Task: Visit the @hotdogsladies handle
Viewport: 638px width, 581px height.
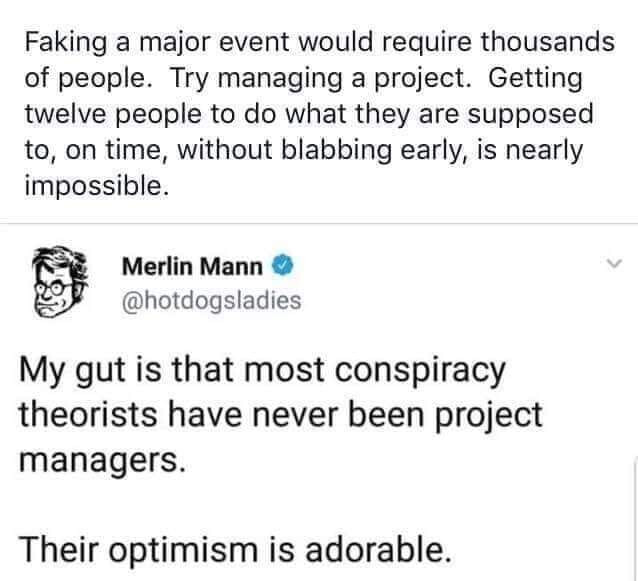Action: click(210, 299)
